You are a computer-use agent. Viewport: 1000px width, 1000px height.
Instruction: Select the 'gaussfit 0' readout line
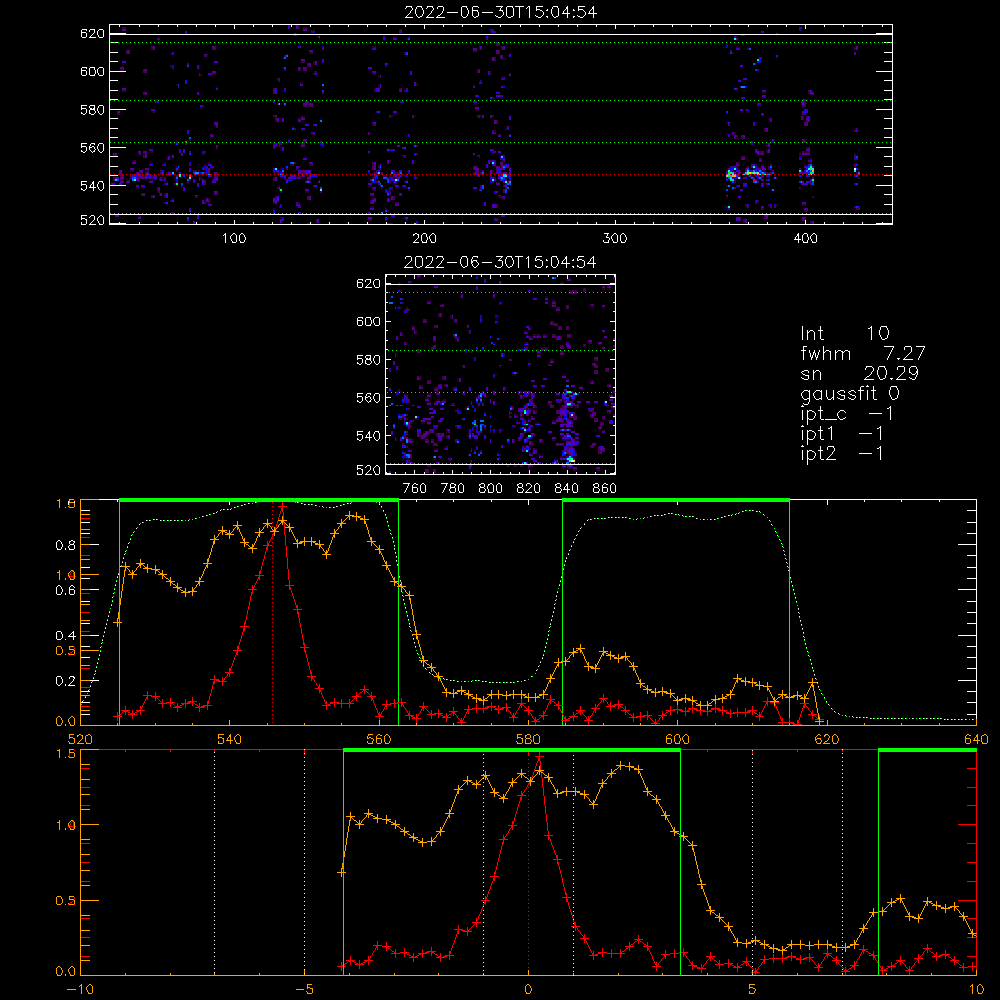[x=850, y=394]
